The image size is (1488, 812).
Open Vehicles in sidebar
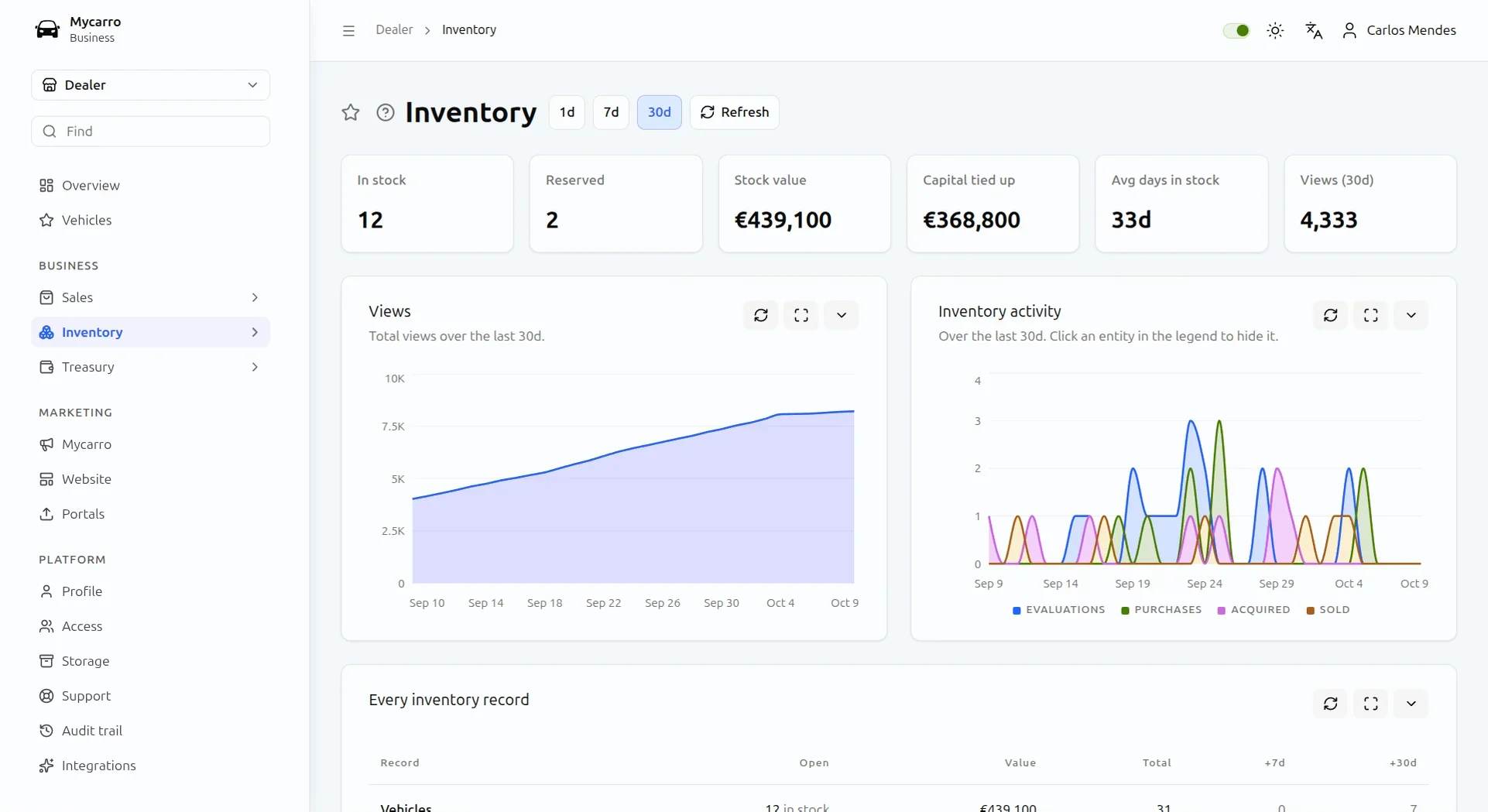[x=151, y=221]
